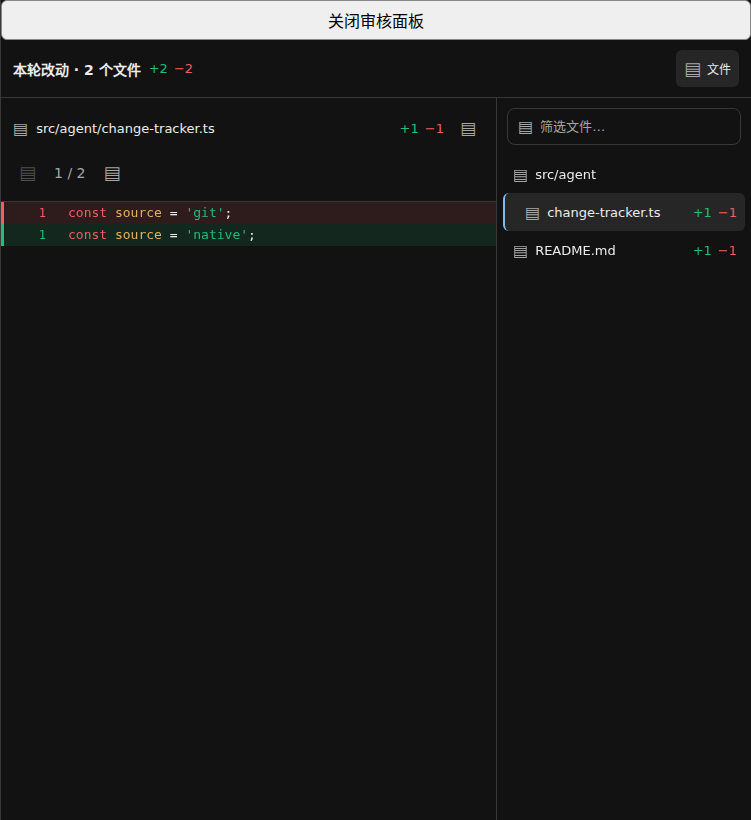The image size is (751, 820).
Task: Go to next change after 1 / 2
Action: [112, 174]
